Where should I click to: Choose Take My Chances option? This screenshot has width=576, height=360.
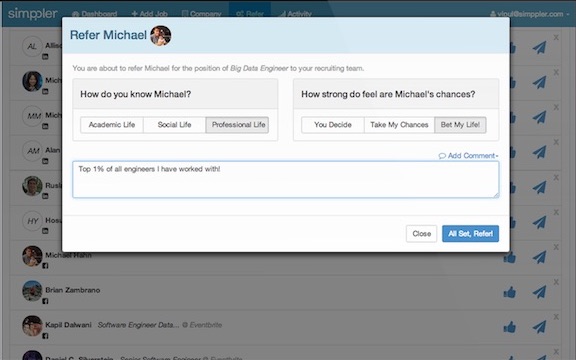[399, 125]
